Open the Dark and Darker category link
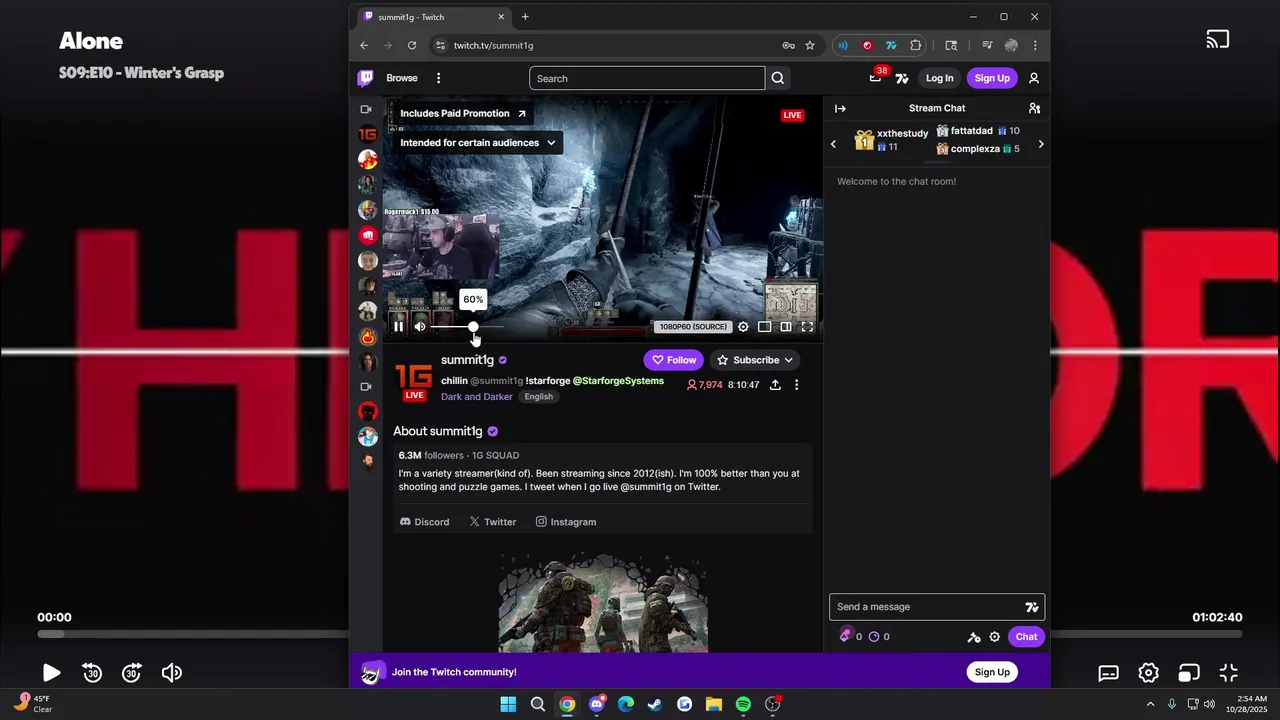This screenshot has width=1280, height=720. pyautogui.click(x=477, y=397)
